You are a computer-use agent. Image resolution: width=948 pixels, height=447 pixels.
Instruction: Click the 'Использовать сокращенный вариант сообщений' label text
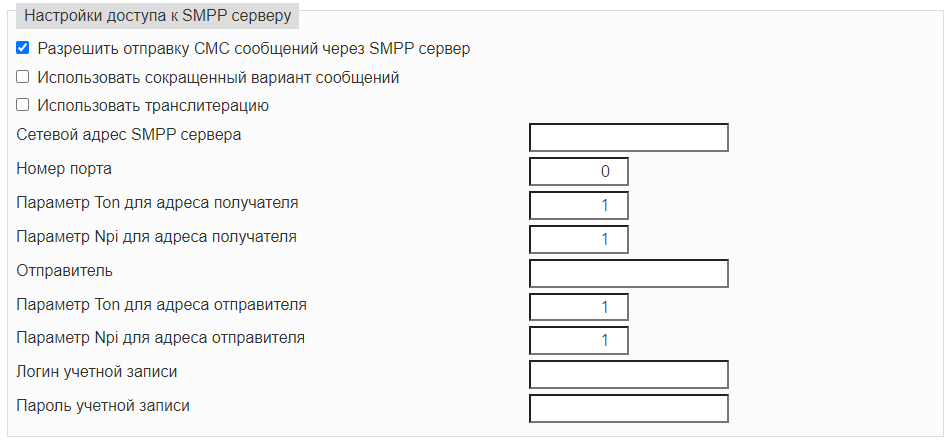pos(218,77)
